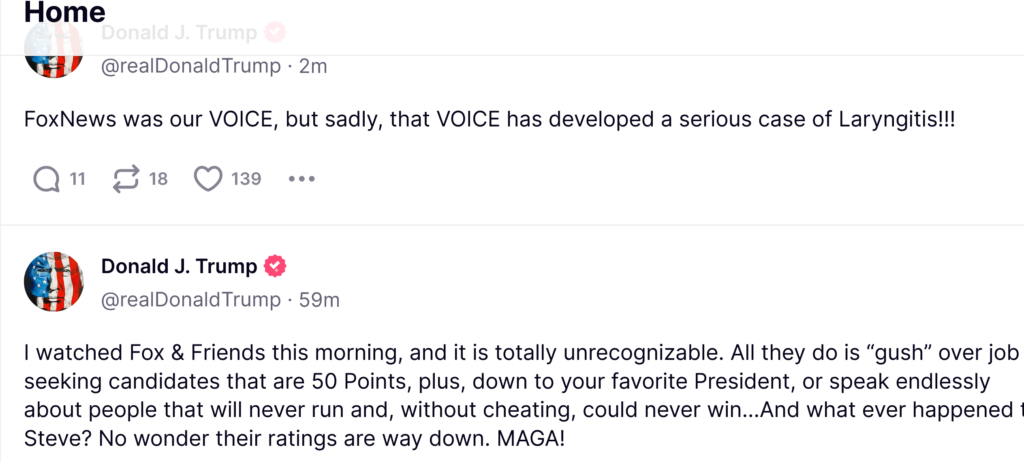The image size is (1024, 462).
Task: Open the three-dot more options menu
Action: click(301, 179)
